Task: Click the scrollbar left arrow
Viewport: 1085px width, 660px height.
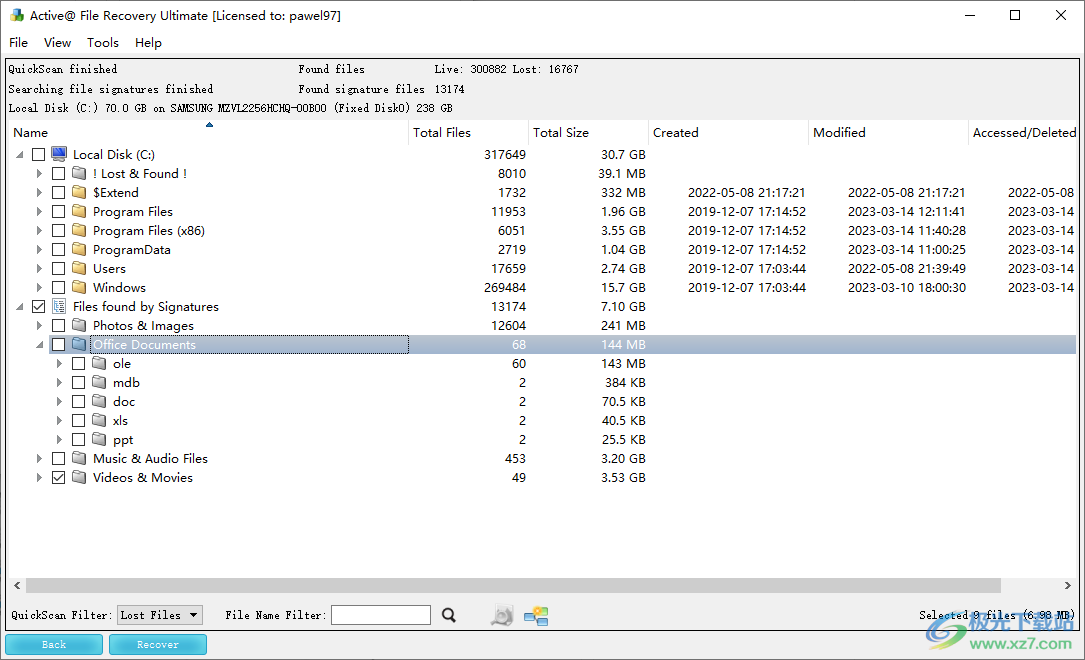Action: point(17,585)
